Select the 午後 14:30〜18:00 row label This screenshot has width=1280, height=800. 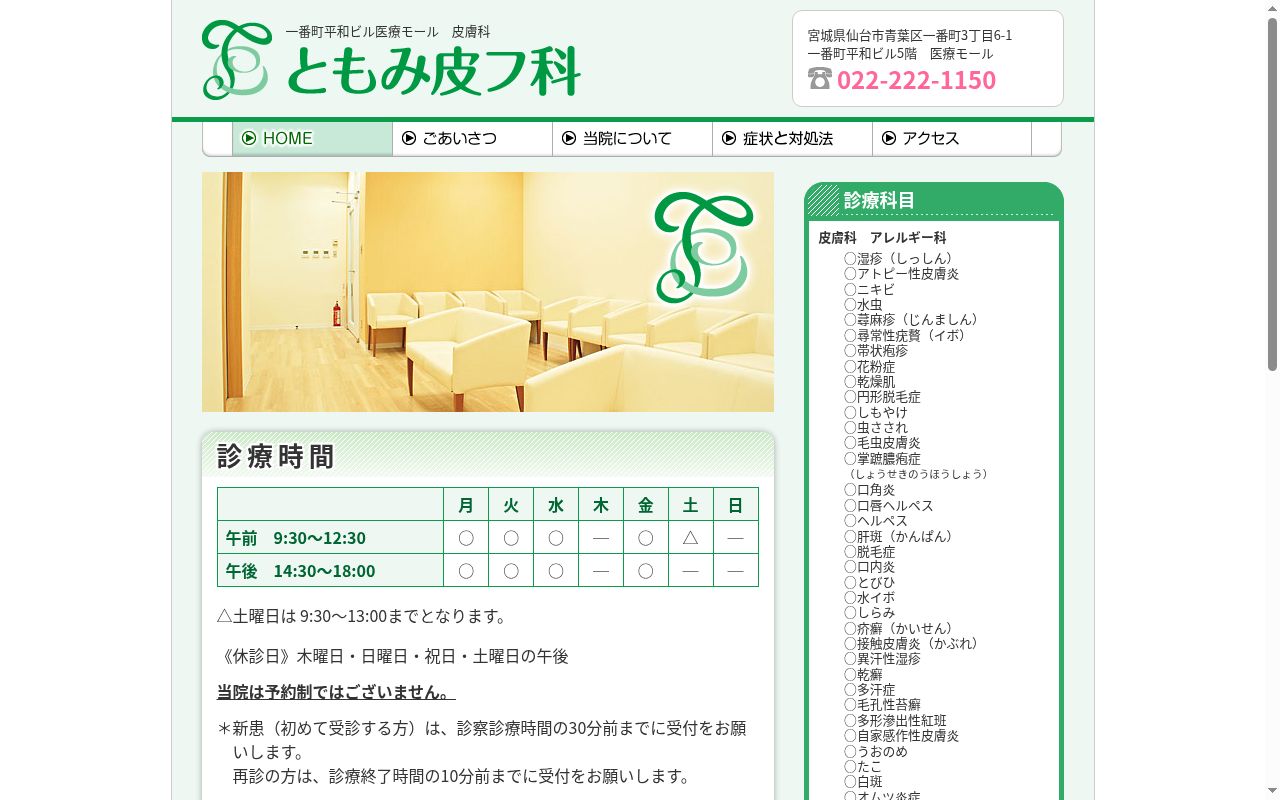tap(330, 571)
